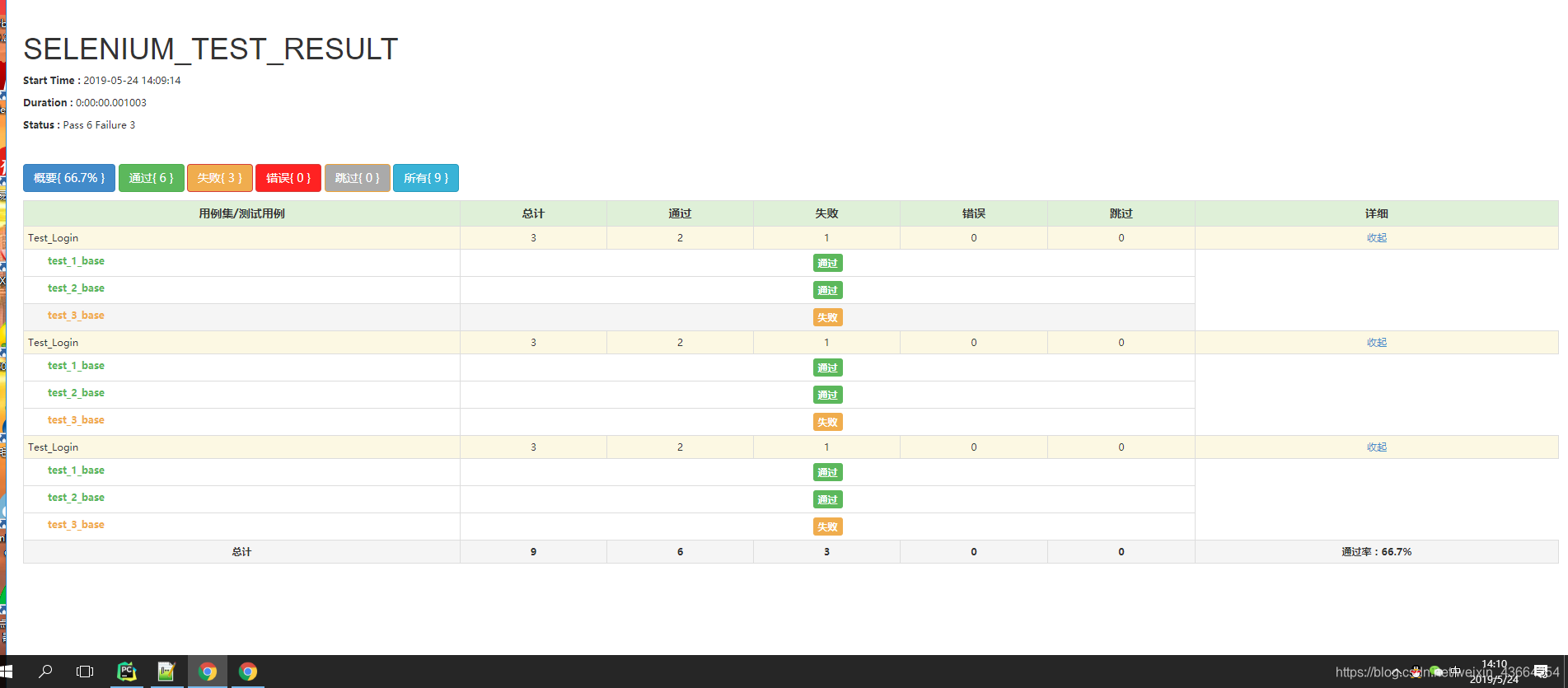Collapse the second Test_Login suite via 收起

pyautogui.click(x=1377, y=343)
